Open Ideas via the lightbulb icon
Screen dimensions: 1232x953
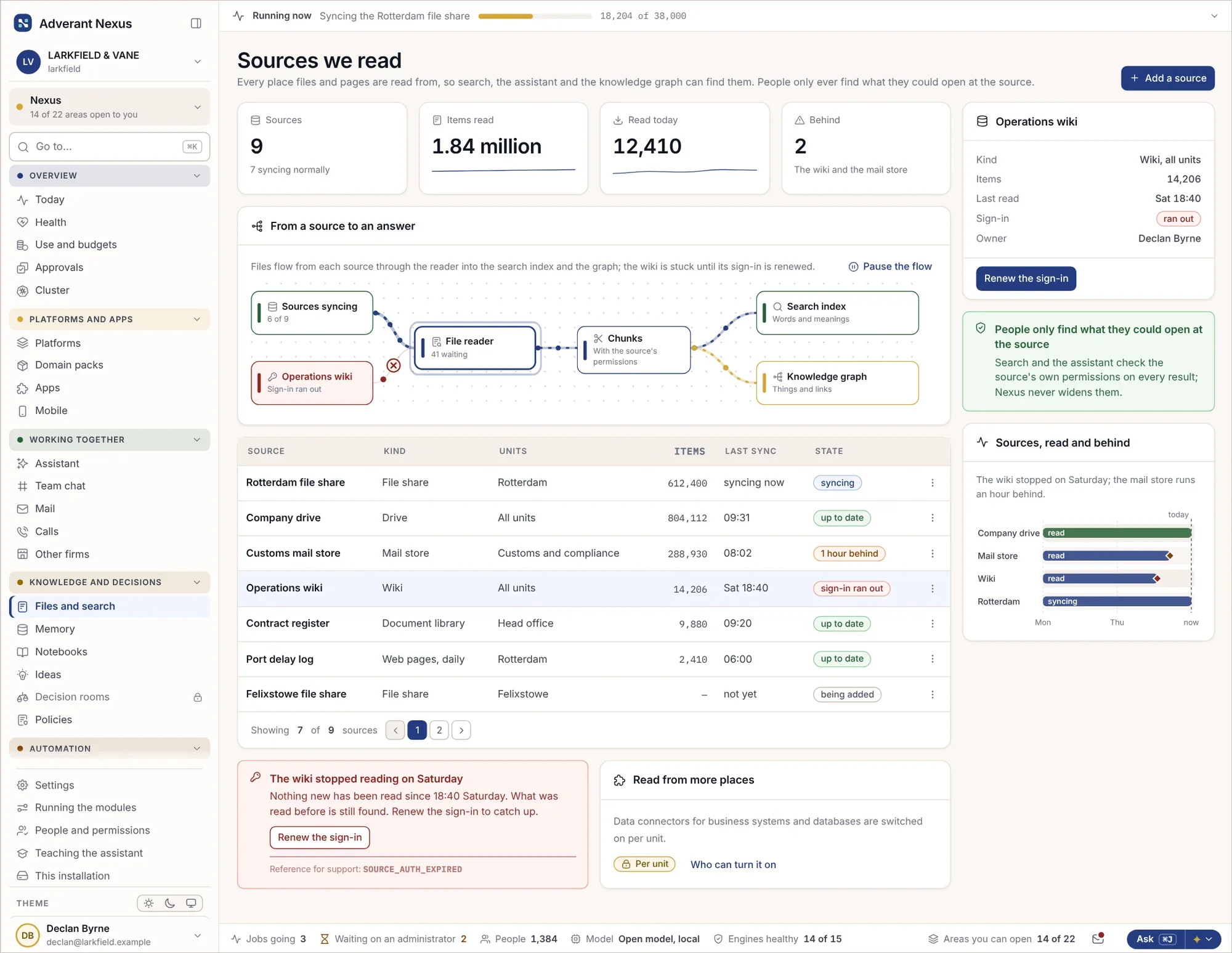(x=23, y=675)
